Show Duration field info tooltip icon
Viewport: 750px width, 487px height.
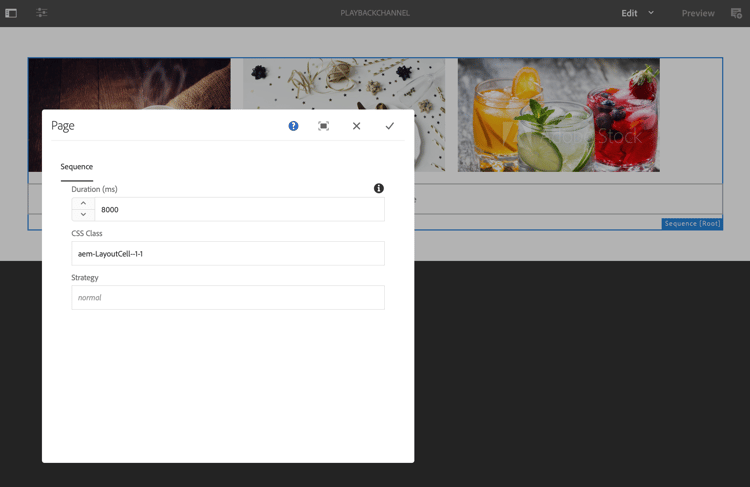(379, 188)
